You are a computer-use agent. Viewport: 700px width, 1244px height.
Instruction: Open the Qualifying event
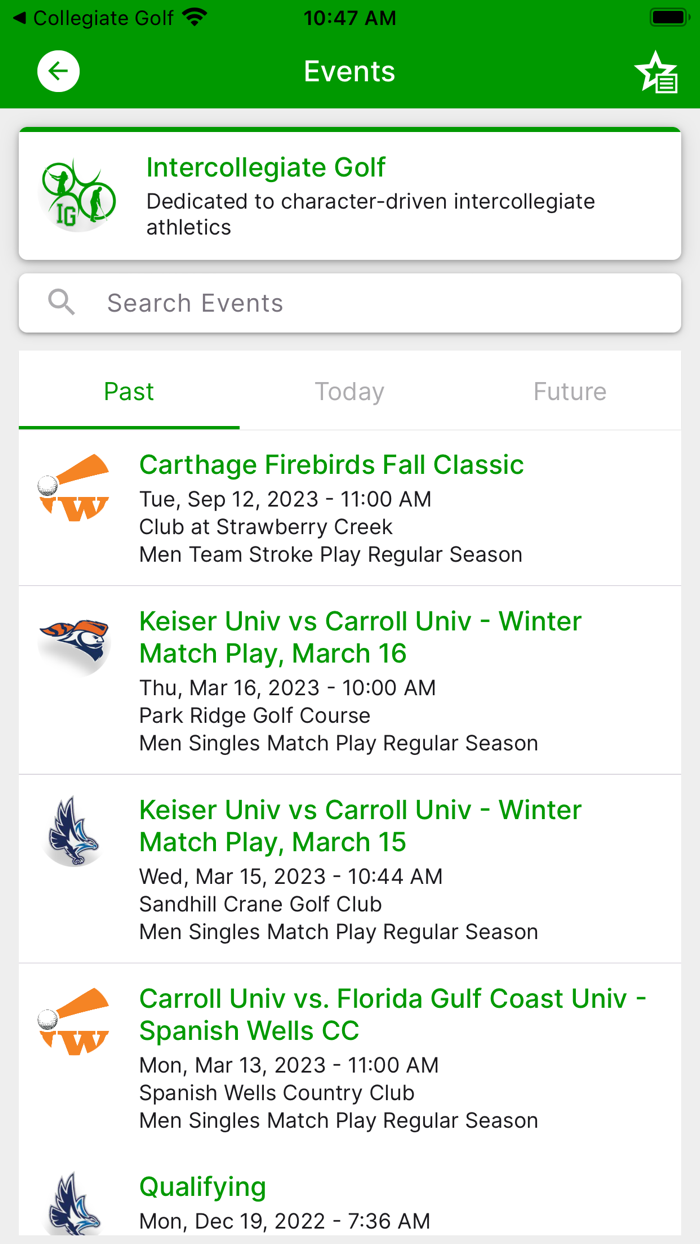pos(203,1186)
